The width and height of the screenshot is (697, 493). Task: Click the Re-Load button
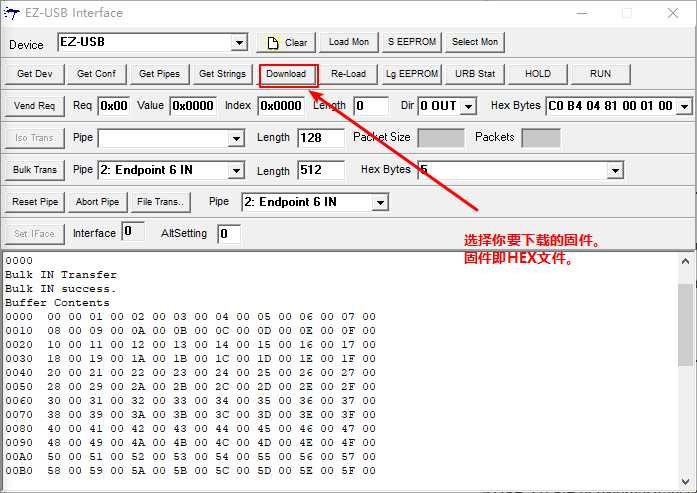[348, 74]
